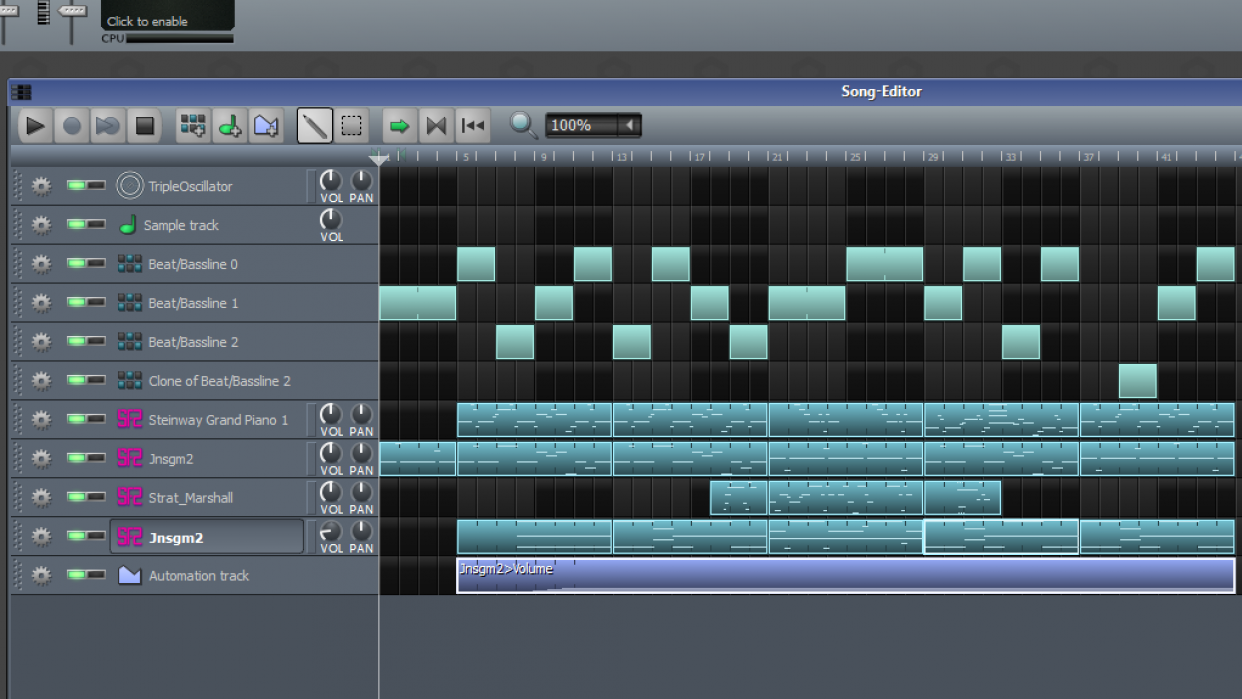Click the Record button in Song-Editor toolbar
This screenshot has width=1242, height=699.
[71, 126]
